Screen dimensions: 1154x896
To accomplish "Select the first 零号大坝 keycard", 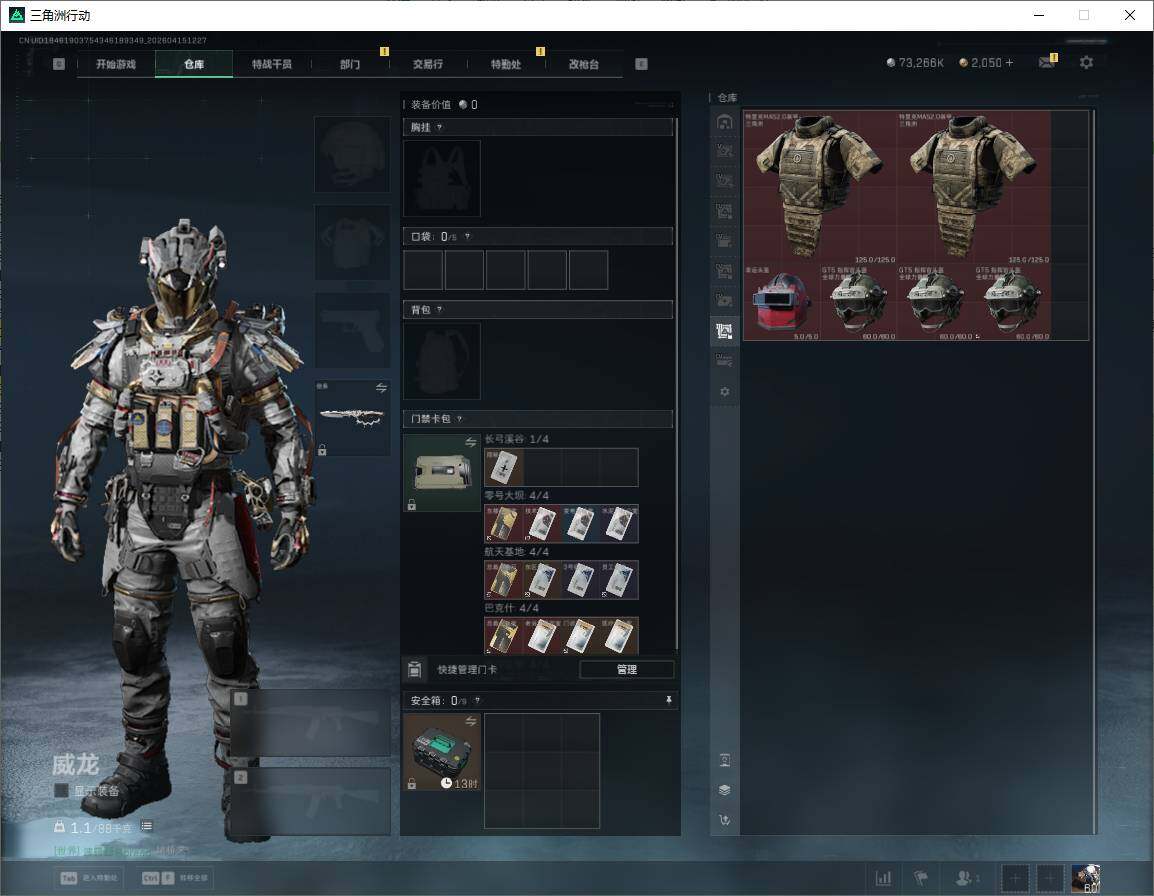I will click(x=504, y=523).
